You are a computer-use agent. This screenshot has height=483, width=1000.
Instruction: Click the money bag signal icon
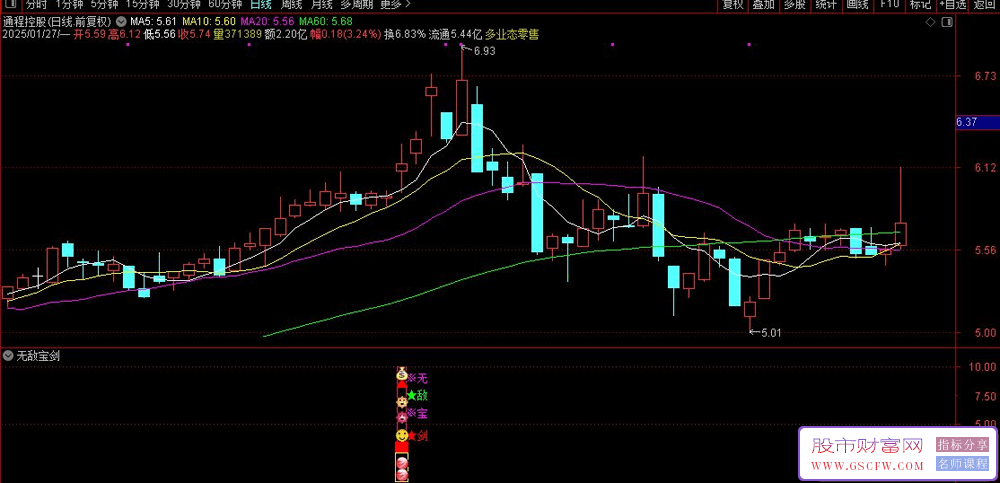click(402, 373)
